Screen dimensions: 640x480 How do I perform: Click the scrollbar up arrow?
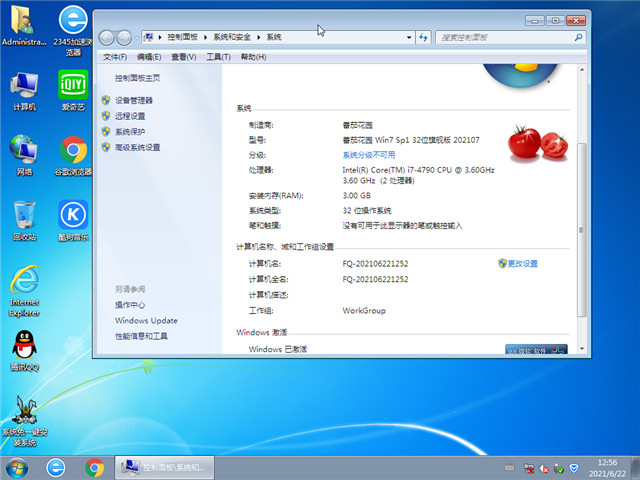582,70
